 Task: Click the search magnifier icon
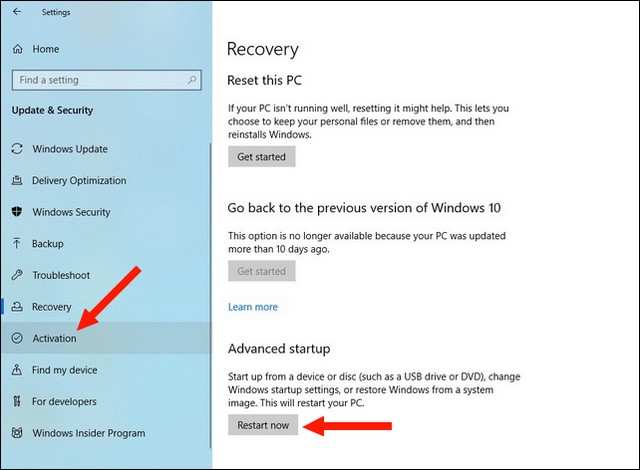click(192, 80)
